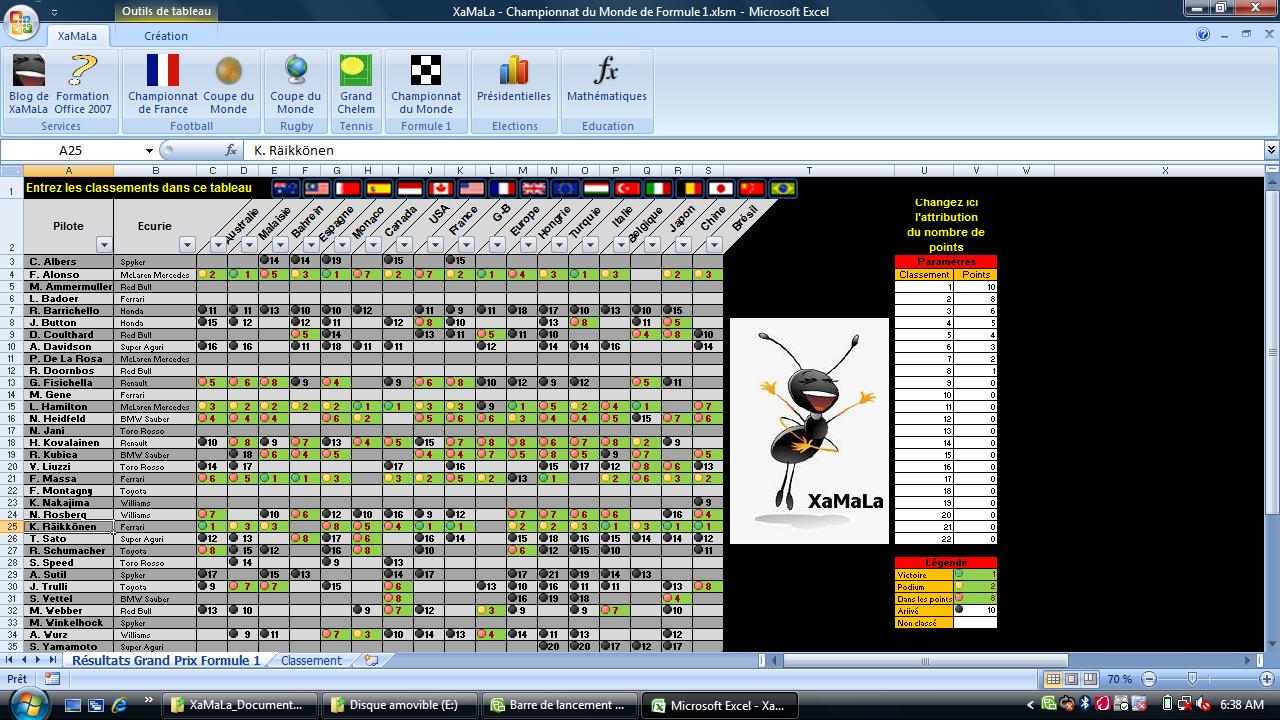Click the Select All corner of grid
Viewport: 1280px width, 720px height.
click(12, 171)
